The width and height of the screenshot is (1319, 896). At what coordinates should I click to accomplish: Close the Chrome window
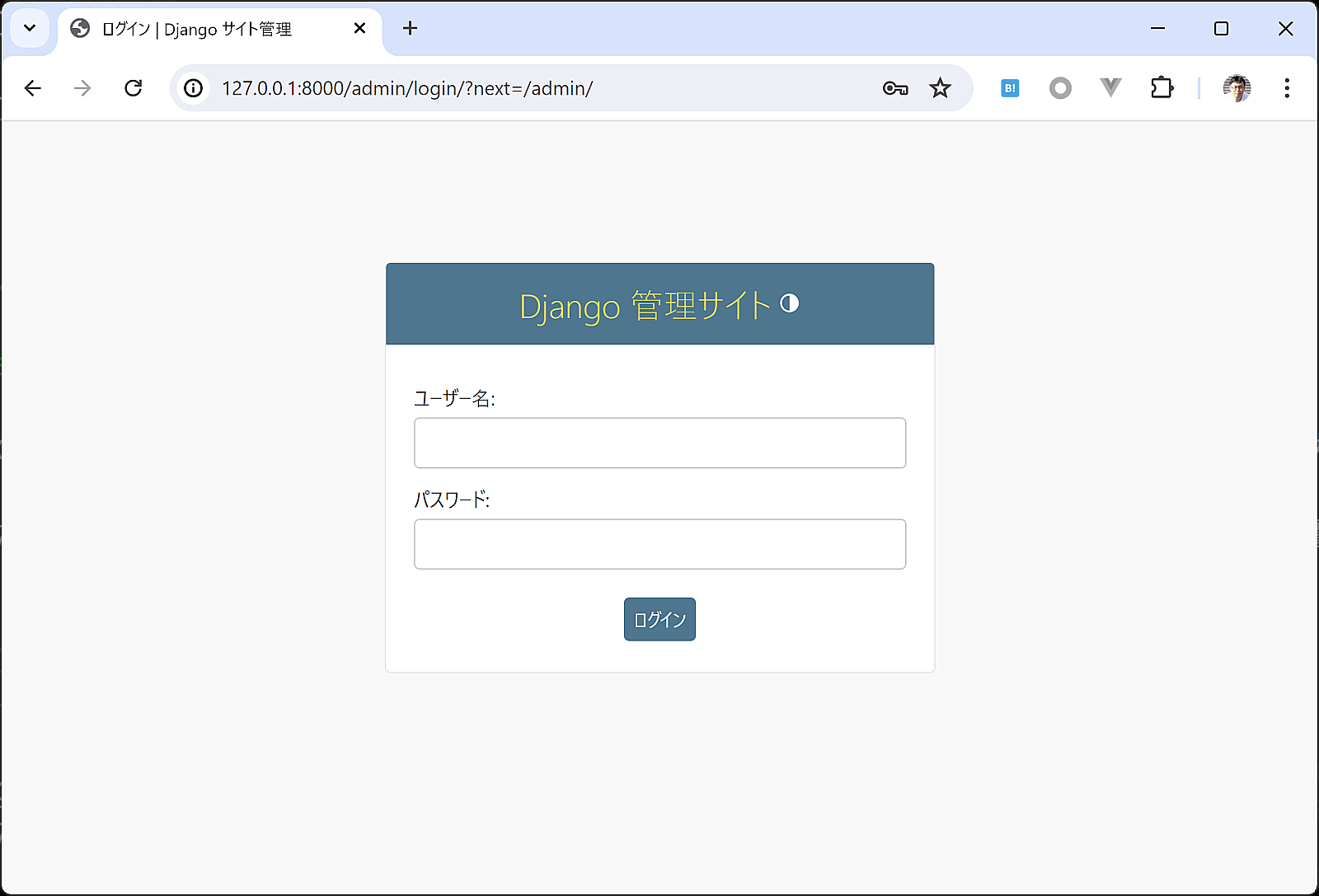coord(1285,28)
